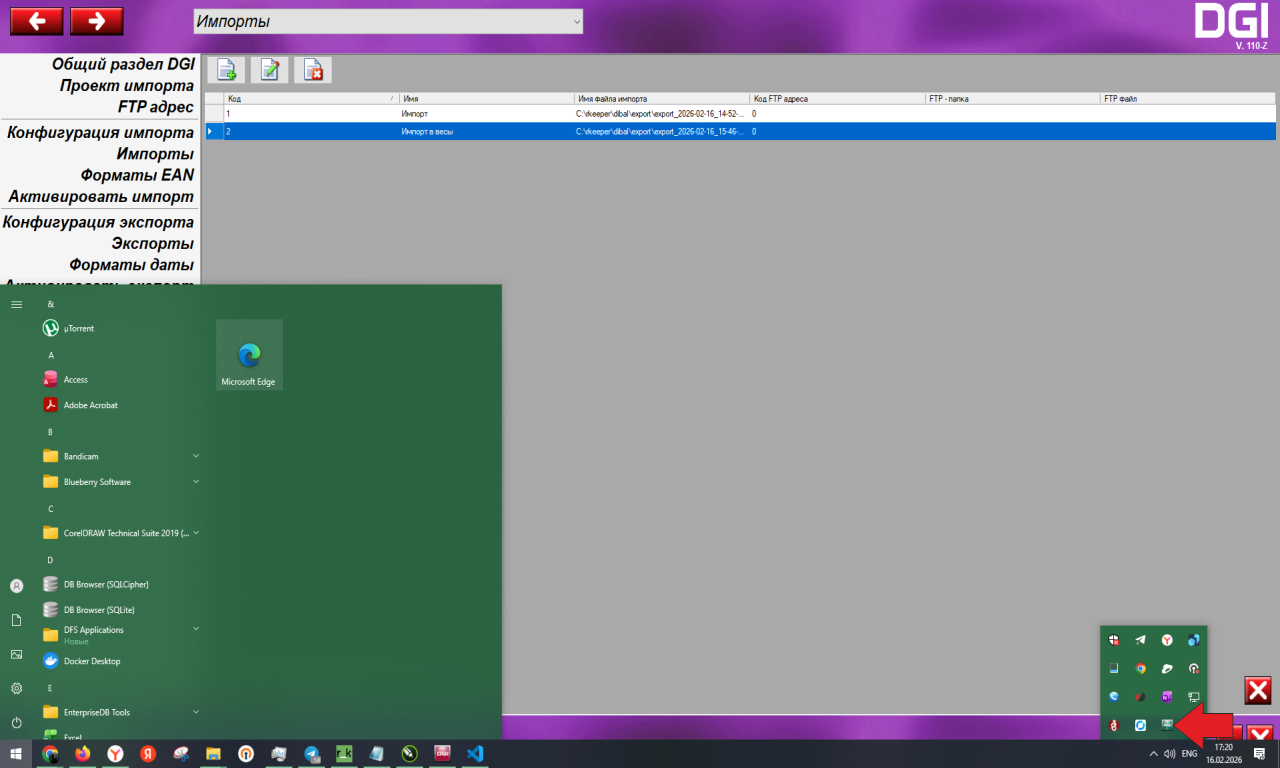Click the Telegram icon in tray popup
The width and height of the screenshot is (1280, 768).
pos(1140,640)
